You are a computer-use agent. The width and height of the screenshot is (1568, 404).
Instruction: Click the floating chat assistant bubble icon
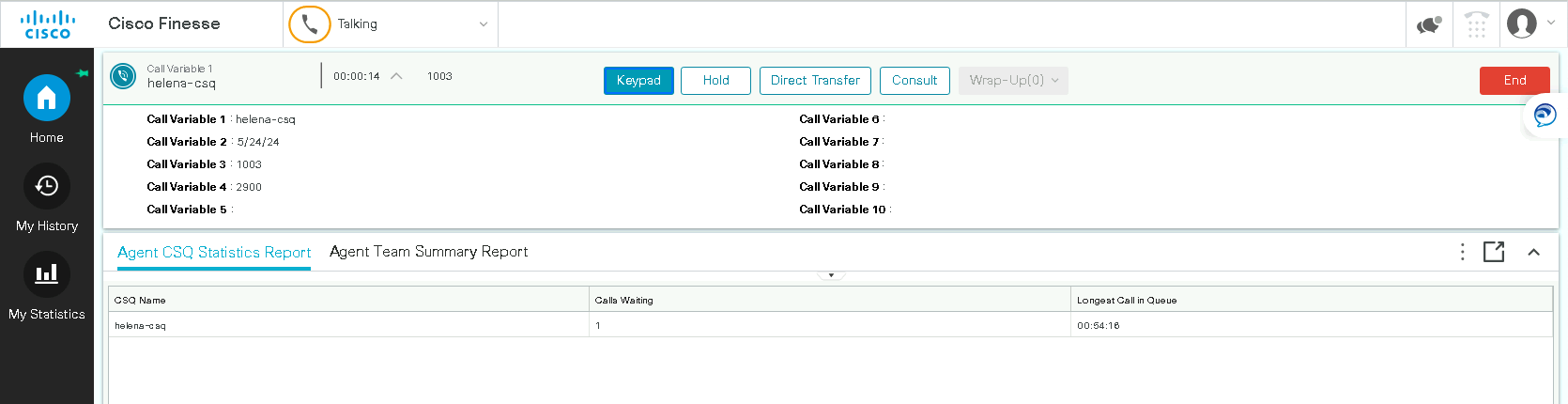click(1545, 116)
